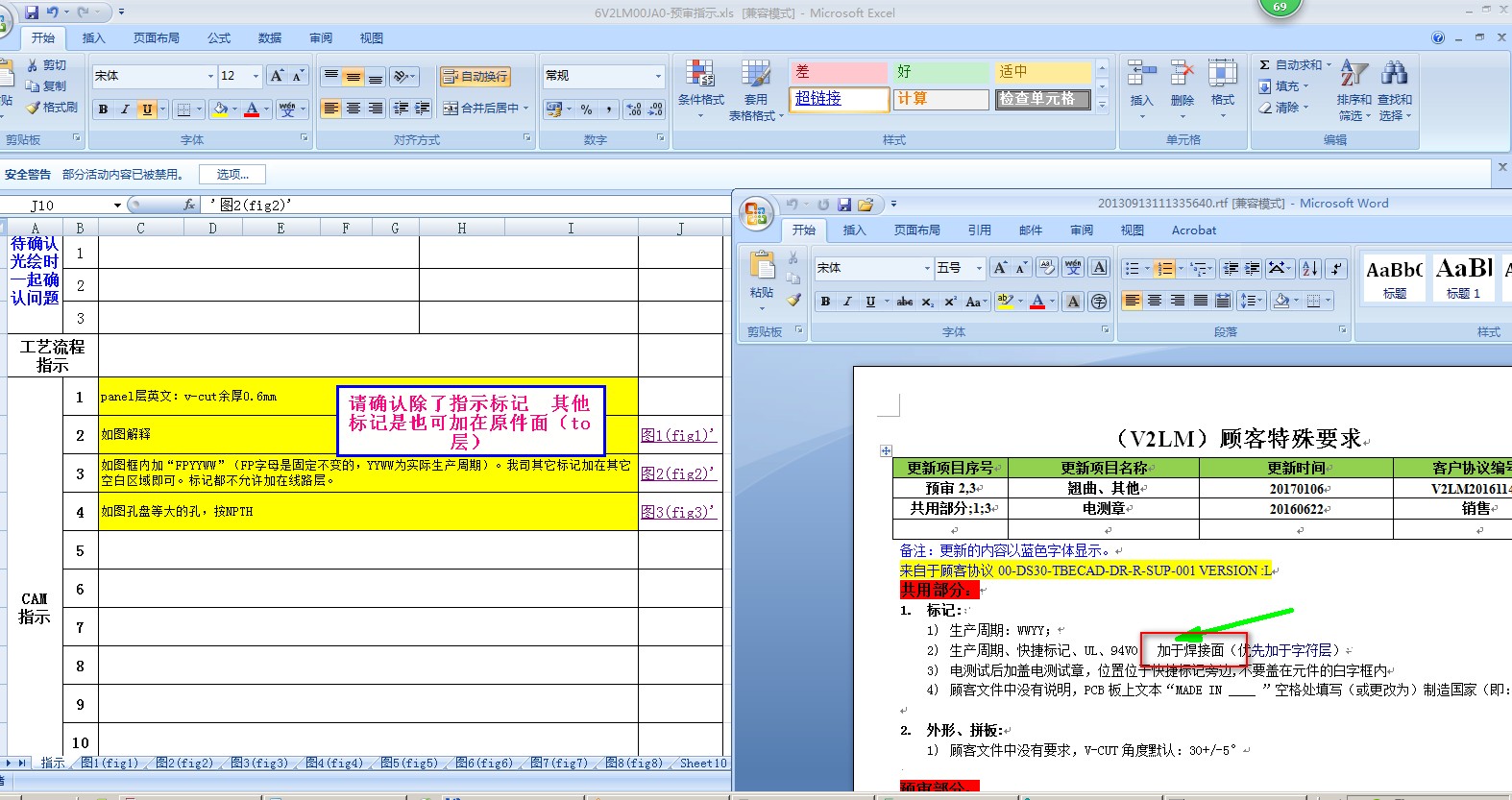The width and height of the screenshot is (1512, 800).
Task: Click Excel's text orientation icon
Action: click(x=402, y=77)
